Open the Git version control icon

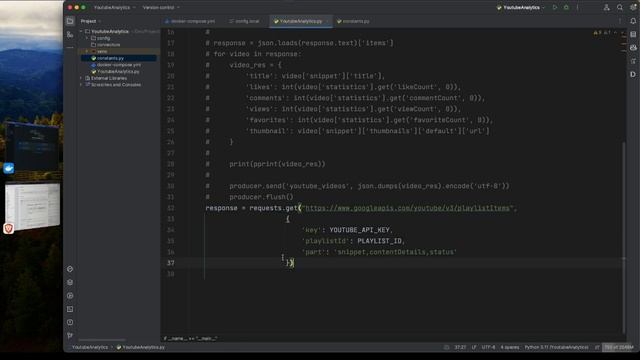point(70,336)
